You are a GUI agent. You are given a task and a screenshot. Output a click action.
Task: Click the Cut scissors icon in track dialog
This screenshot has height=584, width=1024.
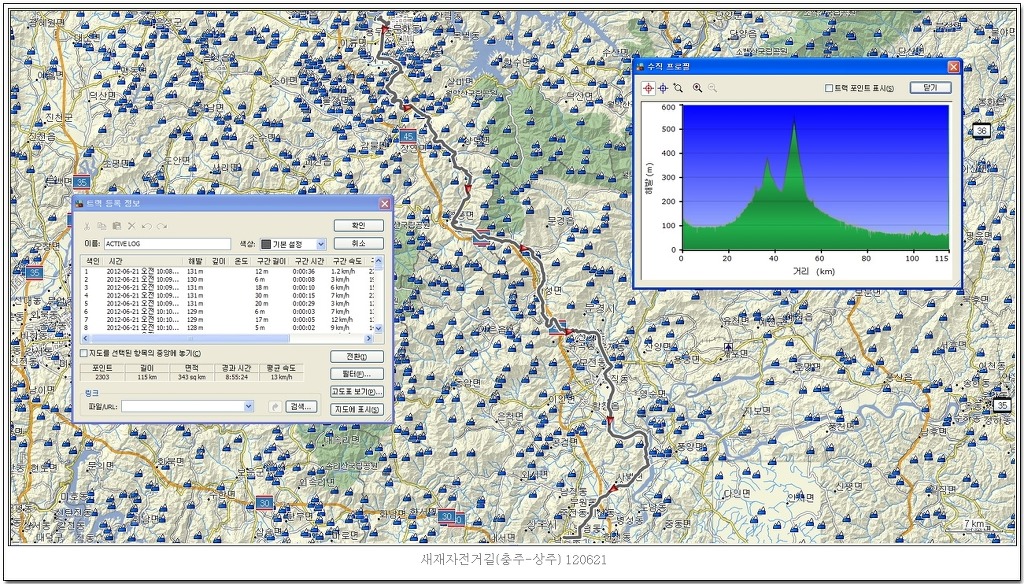click(86, 226)
